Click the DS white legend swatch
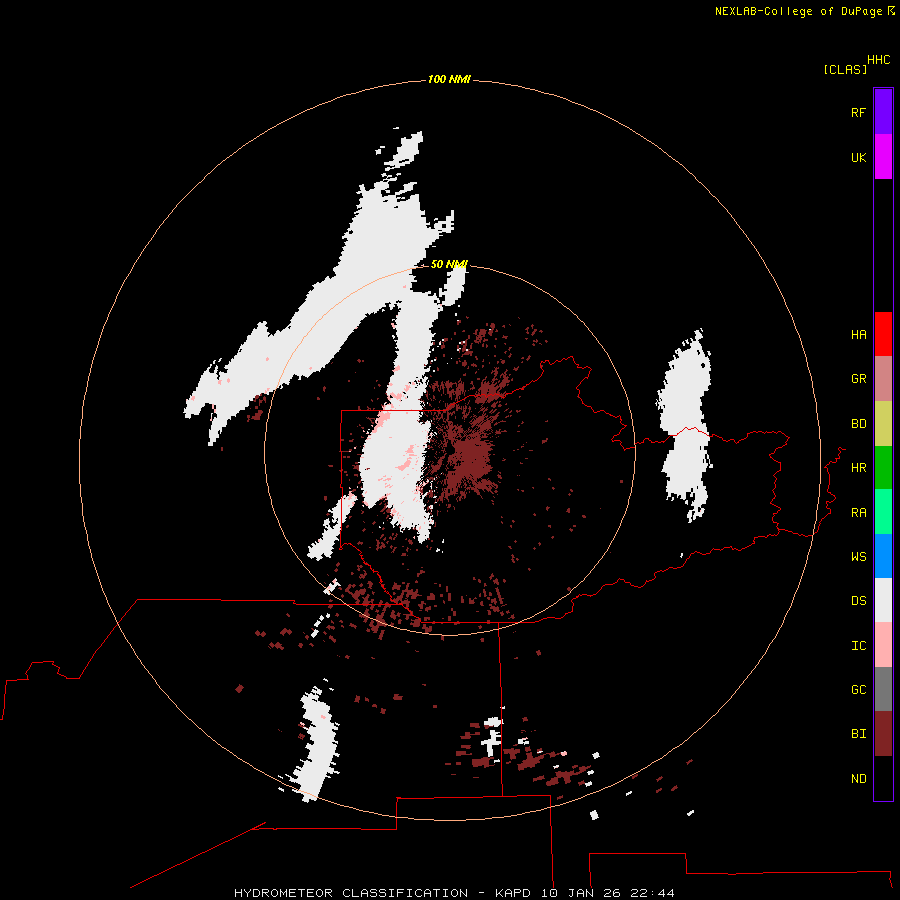 click(883, 600)
